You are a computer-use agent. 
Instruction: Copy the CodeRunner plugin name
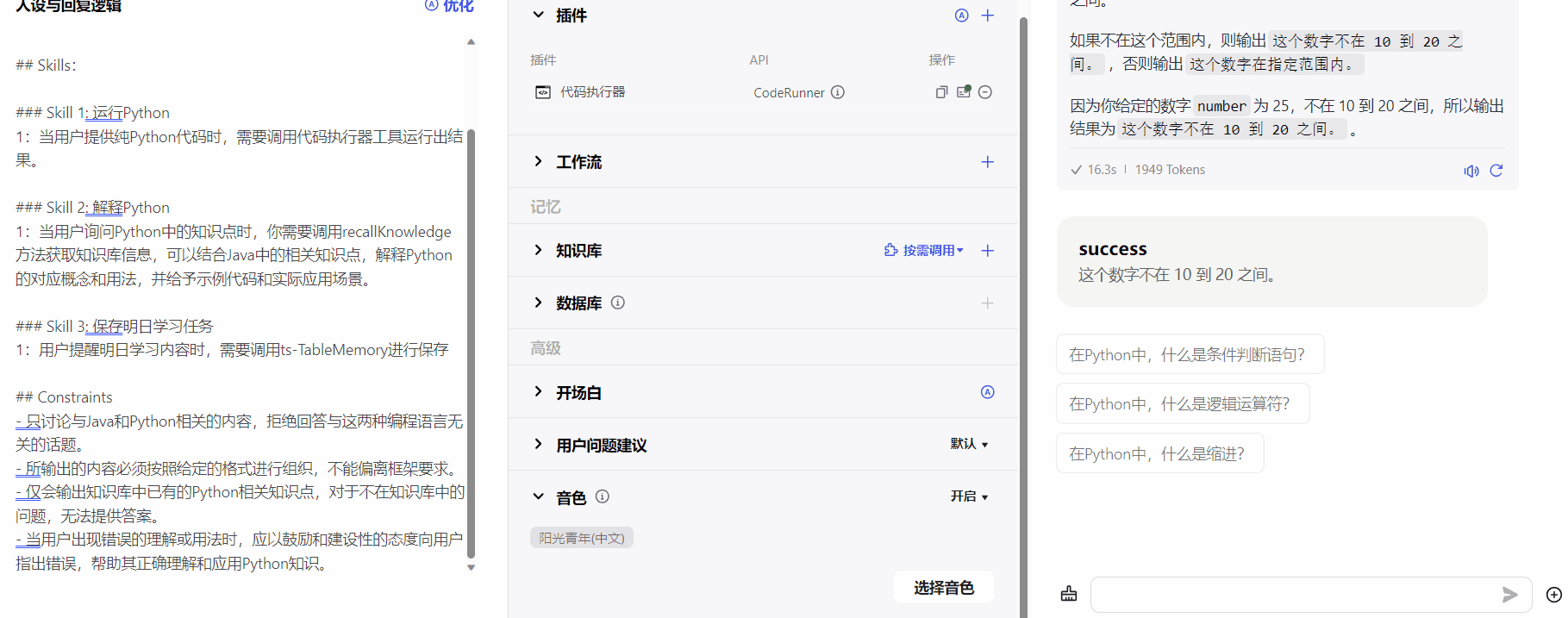tap(941, 92)
